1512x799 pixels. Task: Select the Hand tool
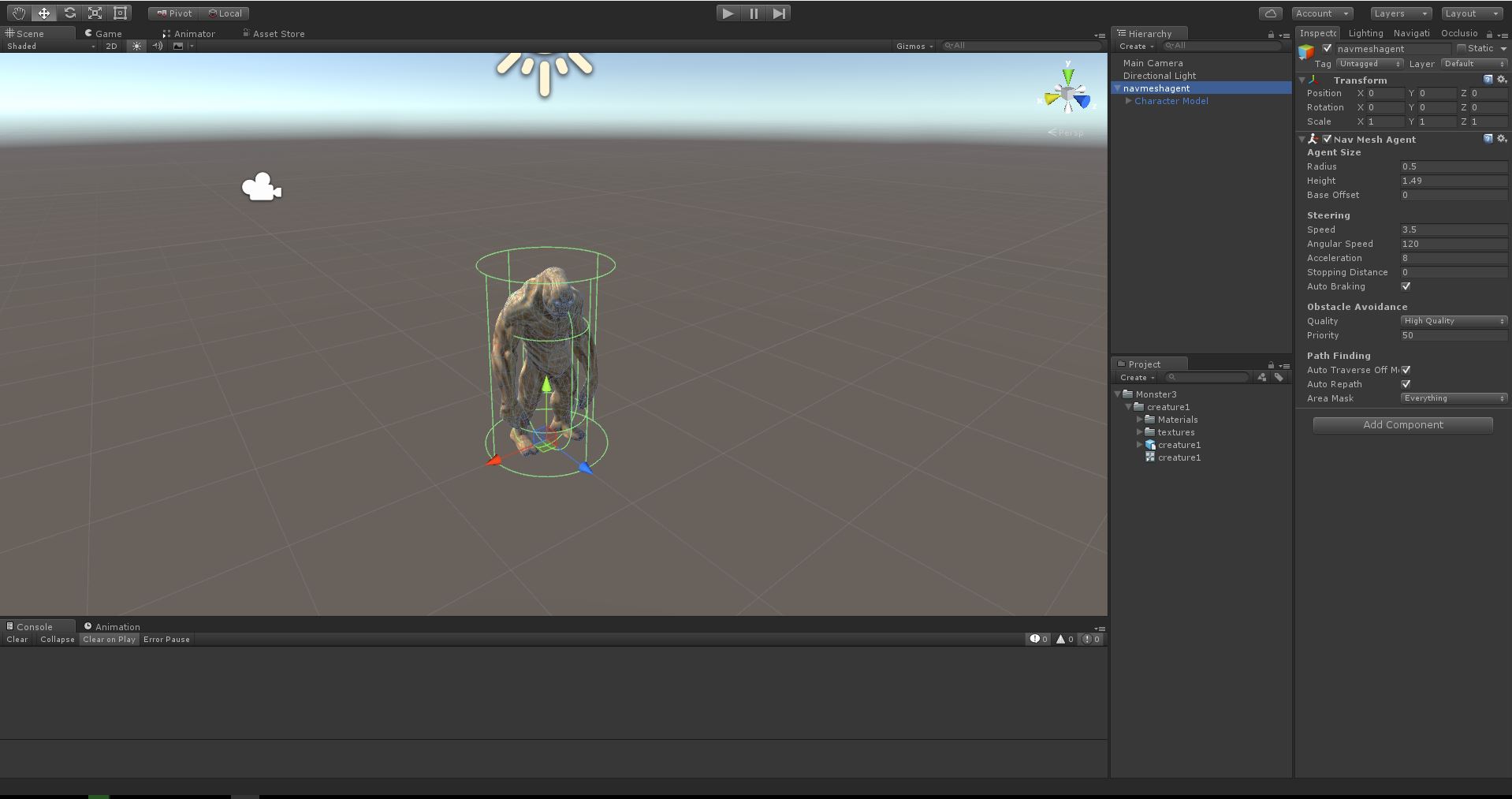(x=18, y=13)
